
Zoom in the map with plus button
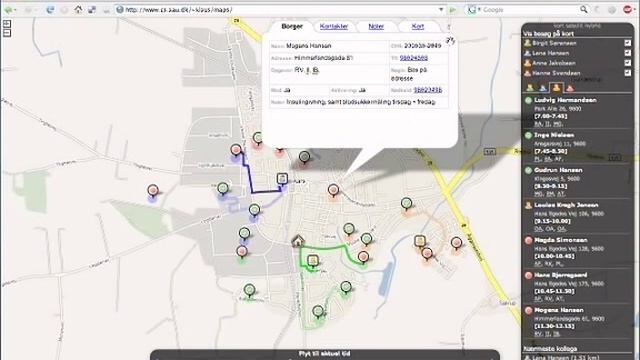click(7, 24)
